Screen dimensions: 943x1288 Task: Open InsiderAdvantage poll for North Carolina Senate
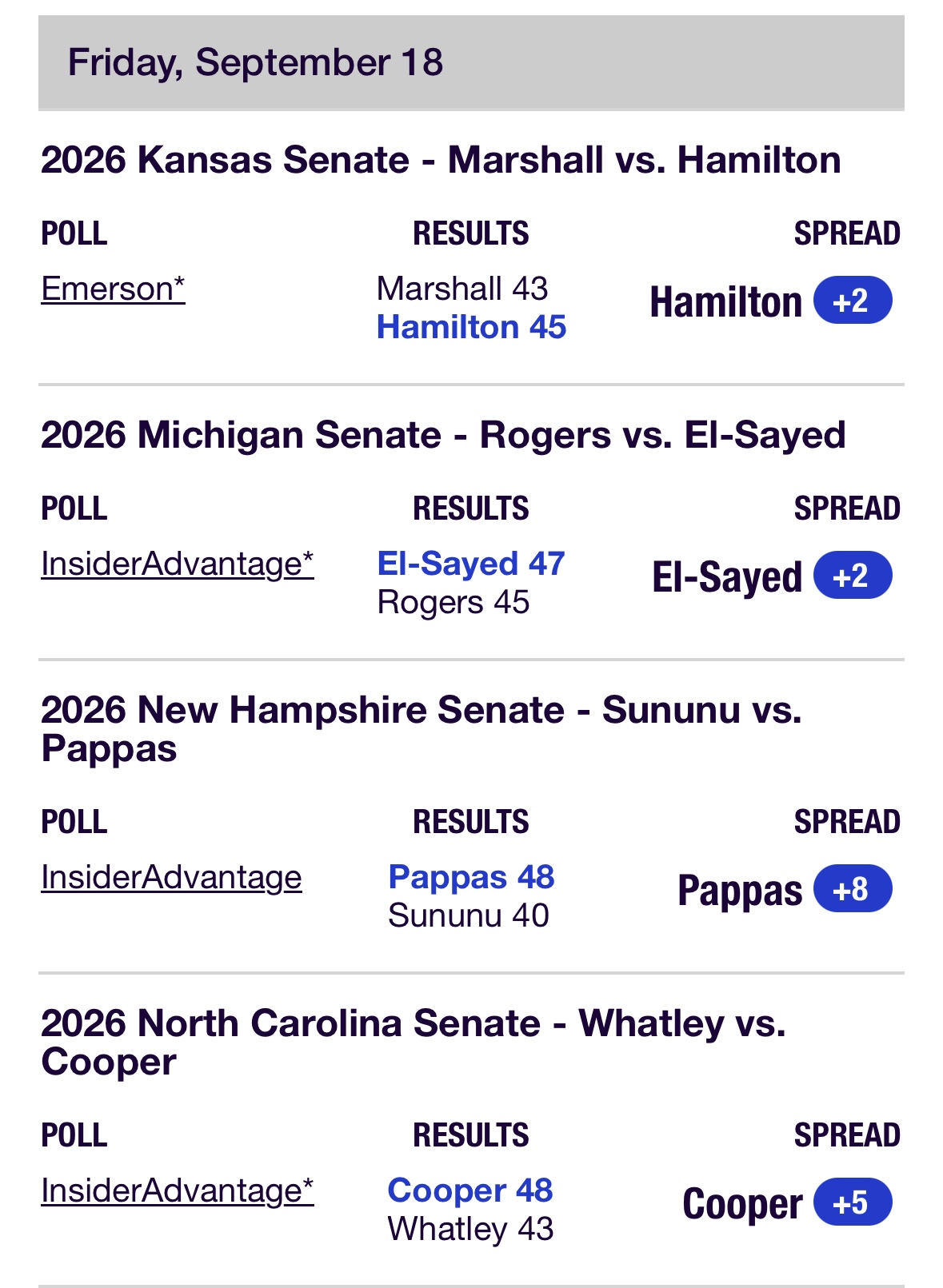(x=177, y=1191)
